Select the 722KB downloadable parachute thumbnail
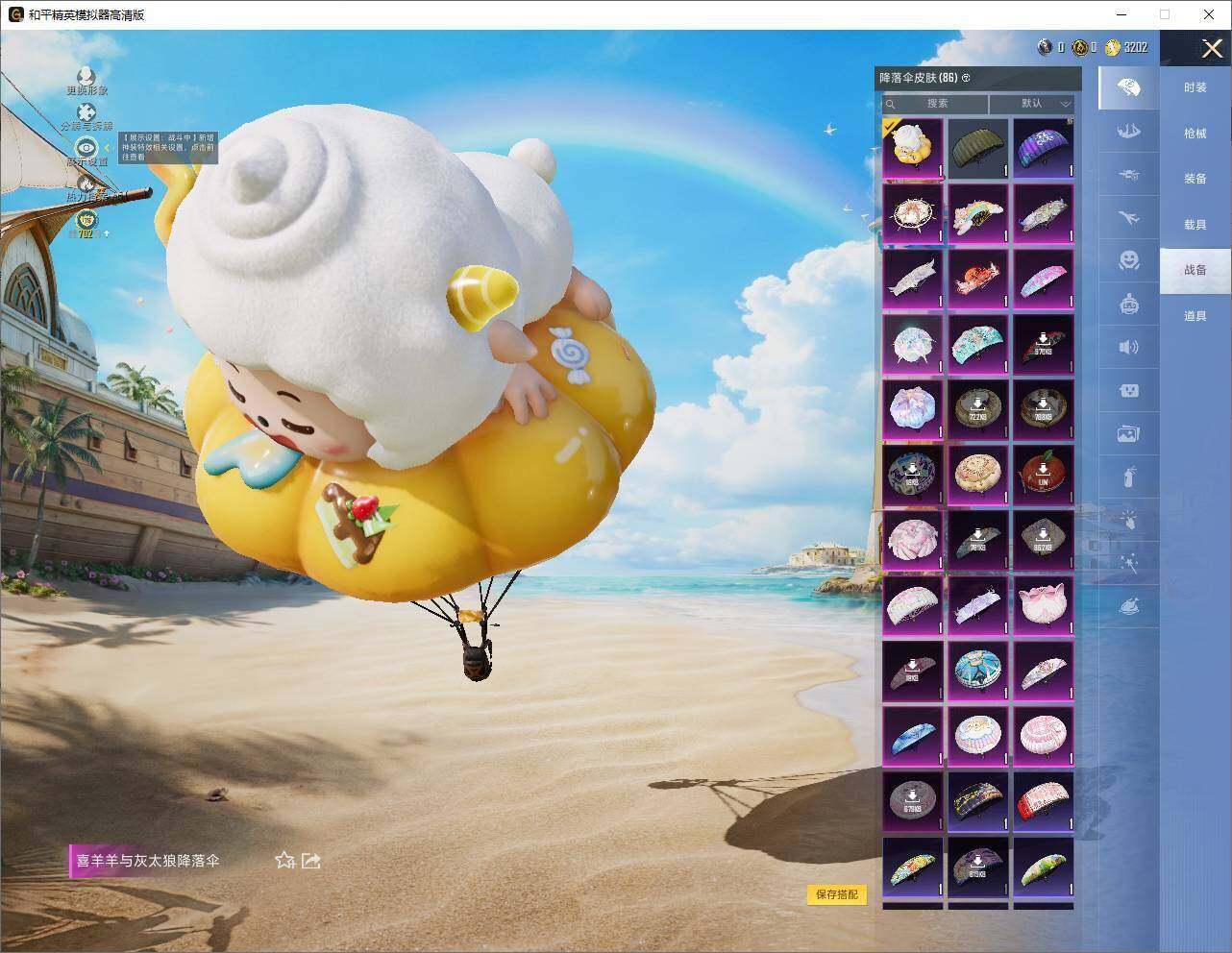The height and width of the screenshot is (953, 1232). (x=978, y=409)
